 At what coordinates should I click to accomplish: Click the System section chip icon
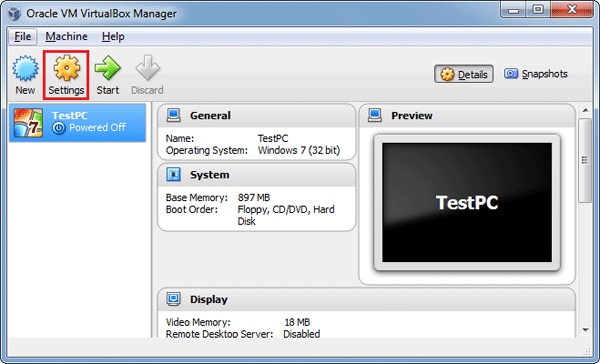click(173, 174)
